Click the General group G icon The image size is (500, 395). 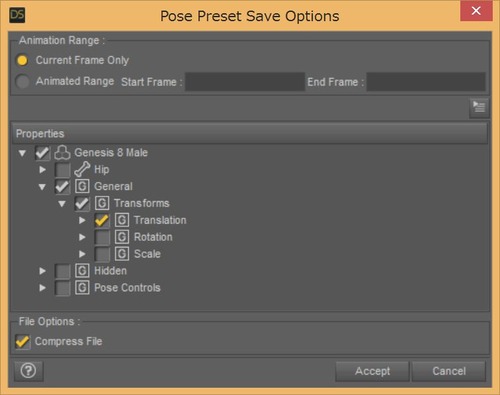coord(82,186)
